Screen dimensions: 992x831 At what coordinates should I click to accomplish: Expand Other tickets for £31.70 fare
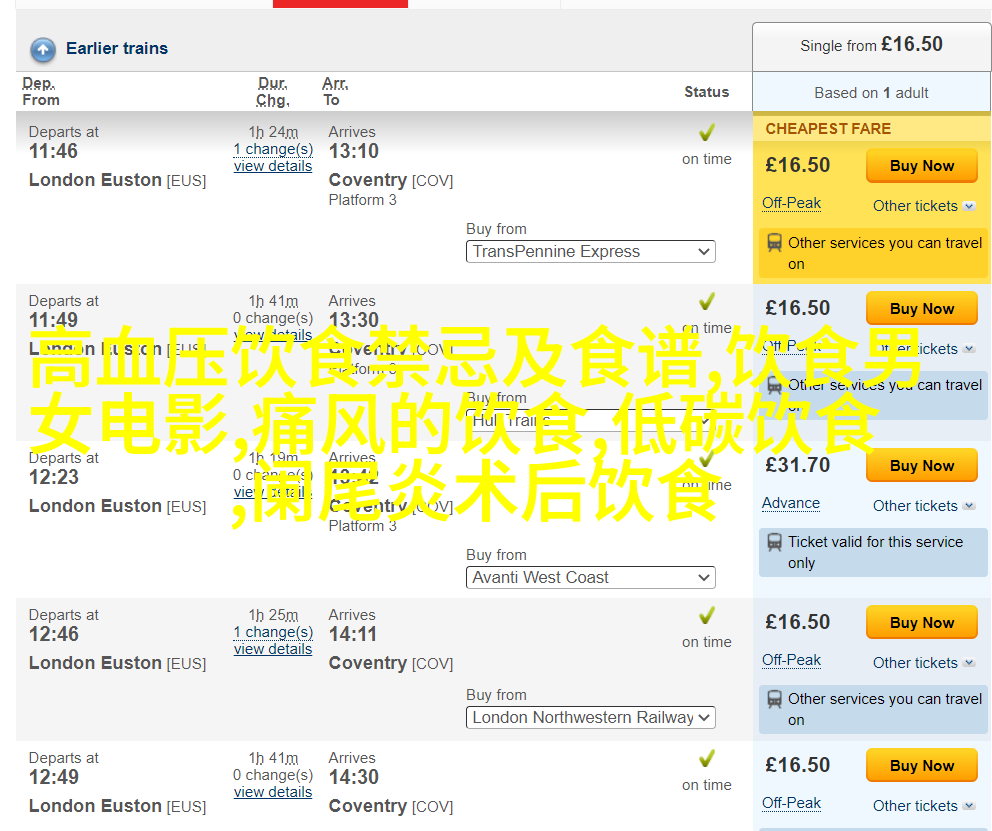pos(923,506)
